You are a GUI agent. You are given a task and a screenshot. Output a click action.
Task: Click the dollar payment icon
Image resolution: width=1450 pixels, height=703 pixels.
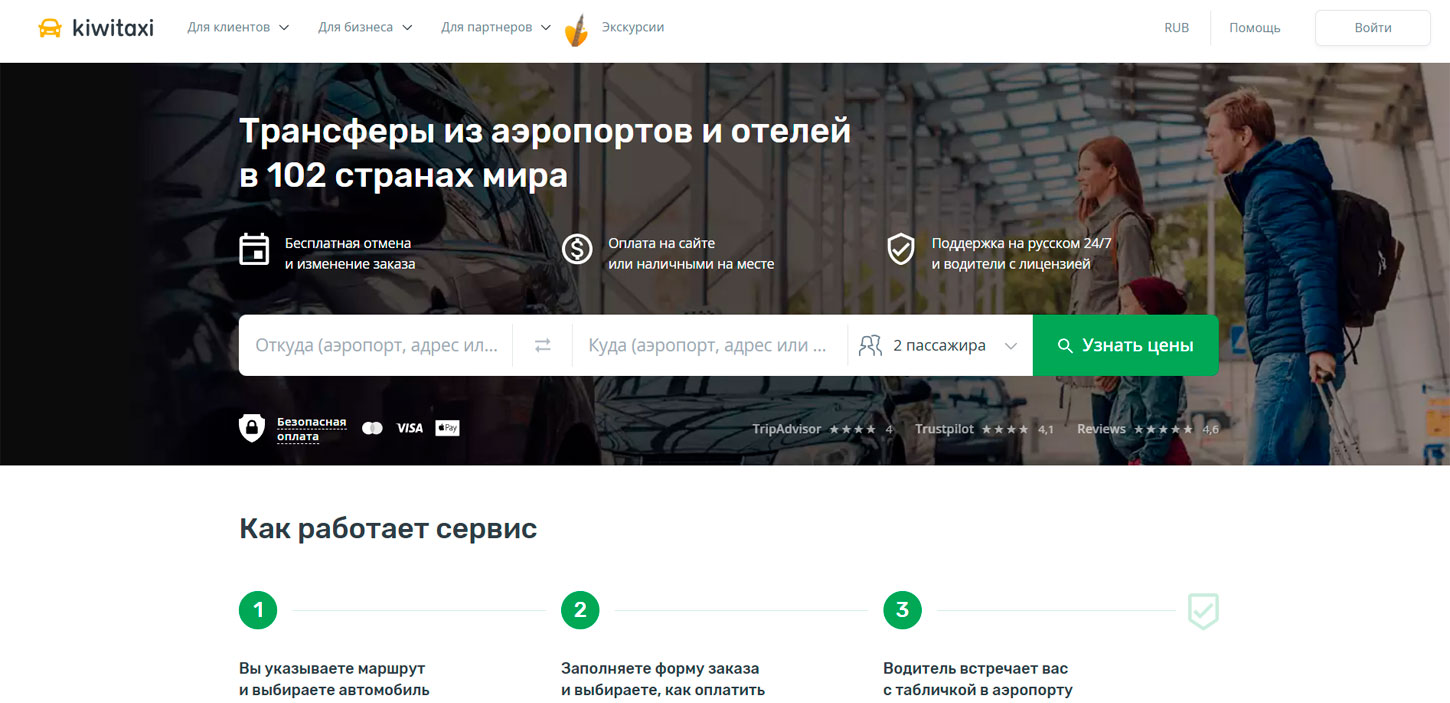577,249
